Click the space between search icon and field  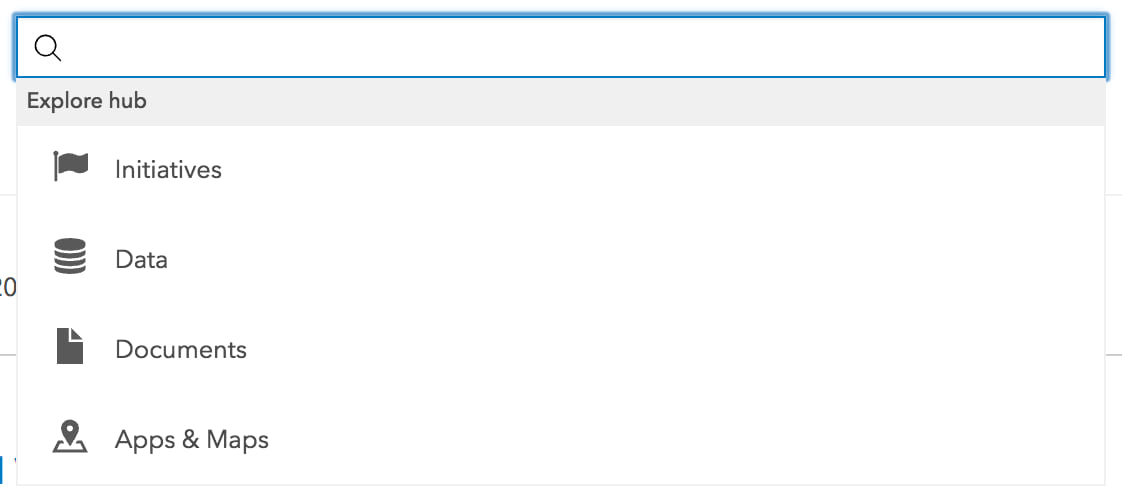click(x=72, y=48)
